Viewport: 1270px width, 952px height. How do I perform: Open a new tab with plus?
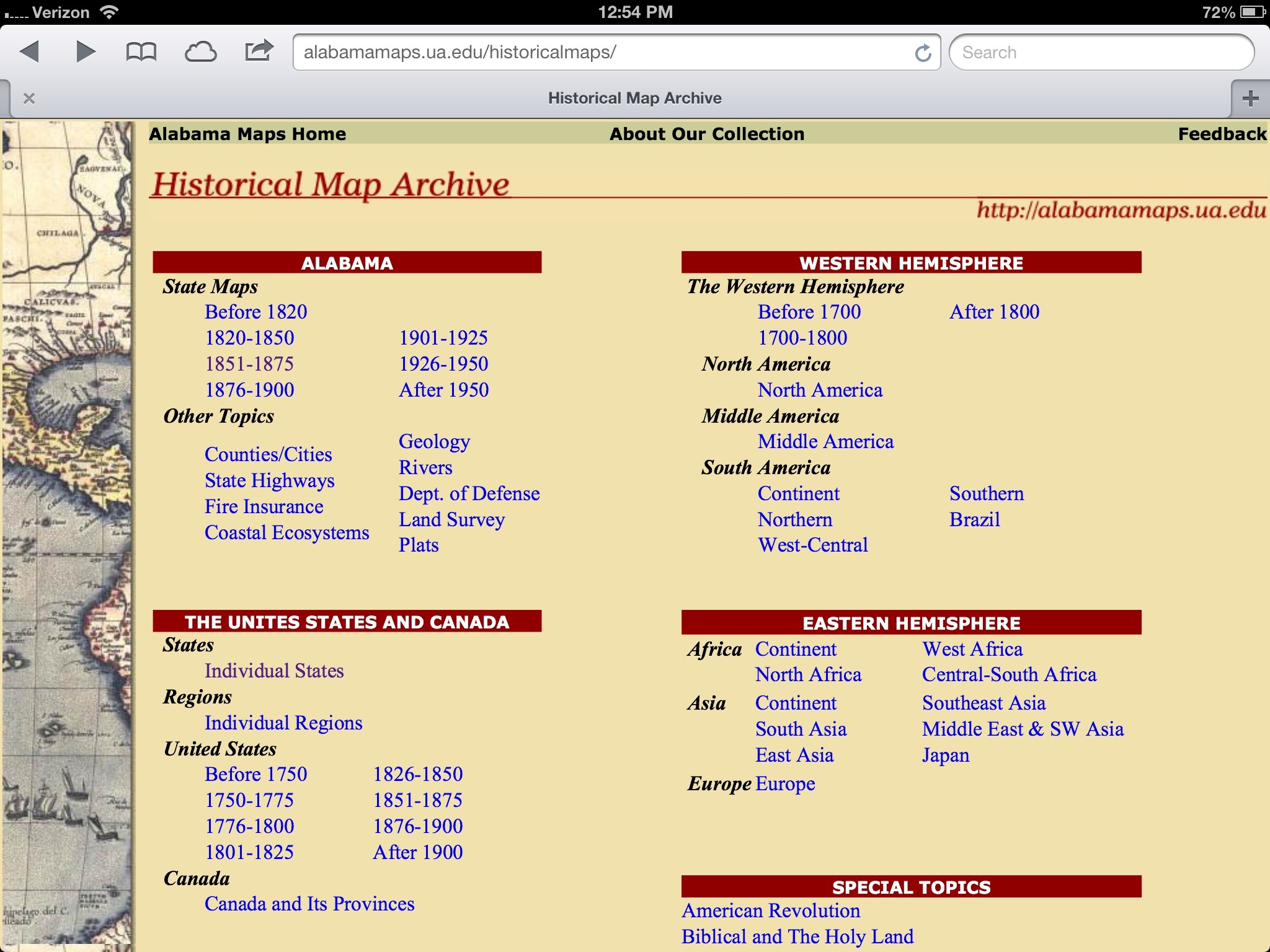click(x=1250, y=98)
